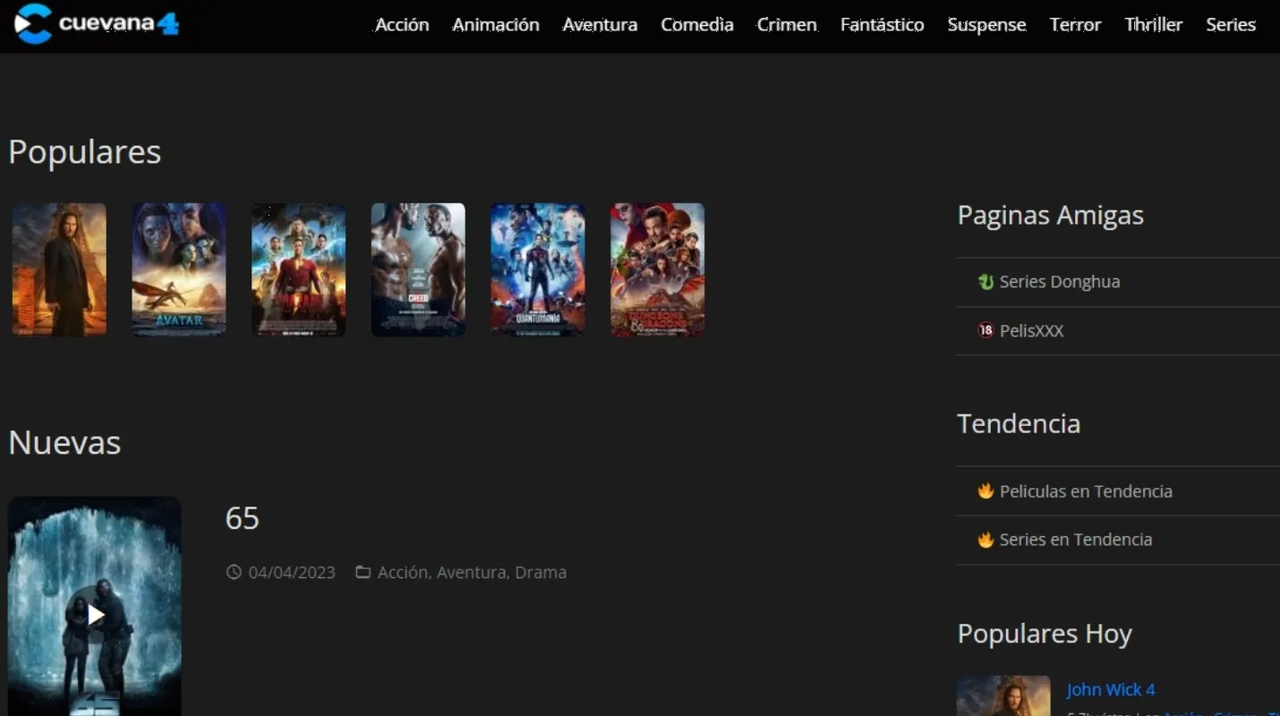This screenshot has height=716, width=1280.
Task: Open the Fantástico genre menu
Action: (882, 25)
